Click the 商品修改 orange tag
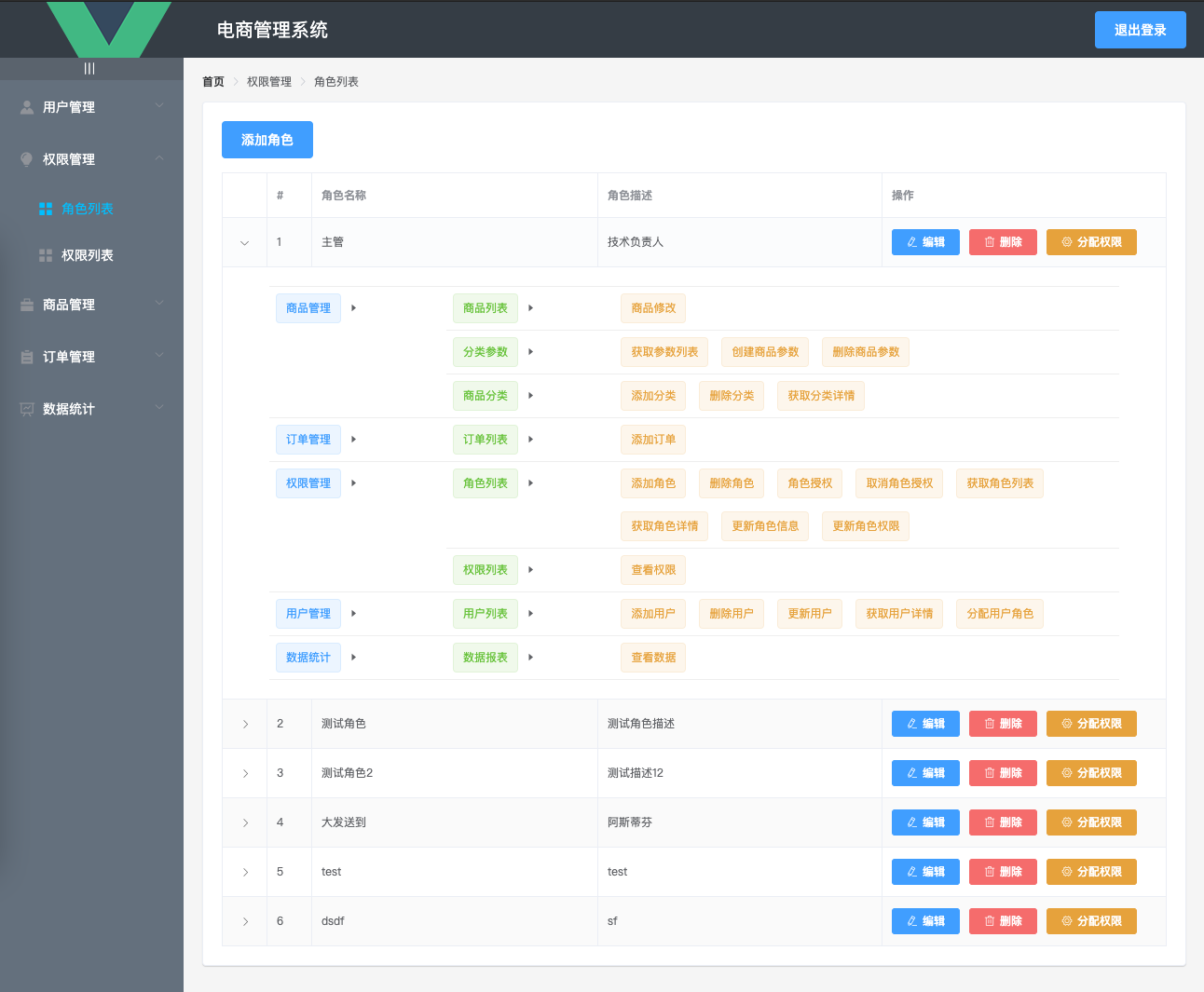 point(653,308)
